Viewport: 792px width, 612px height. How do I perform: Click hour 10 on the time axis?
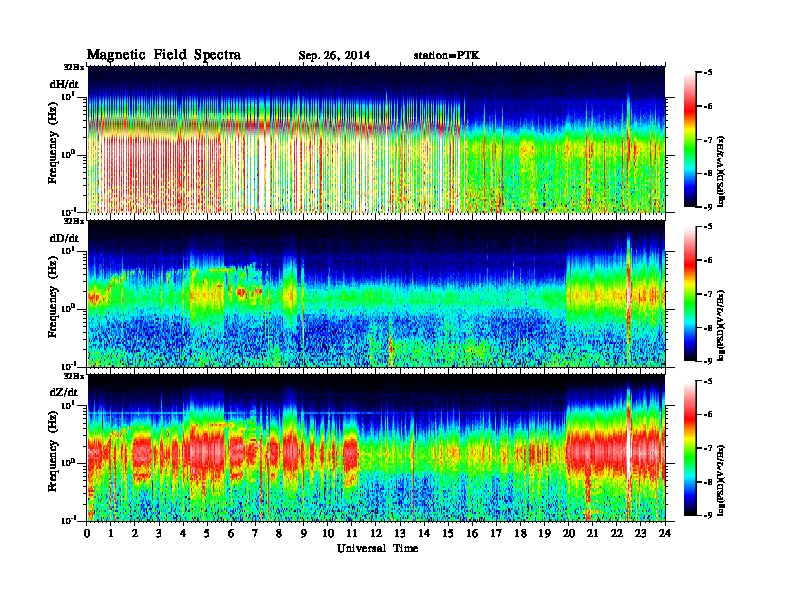[328, 533]
